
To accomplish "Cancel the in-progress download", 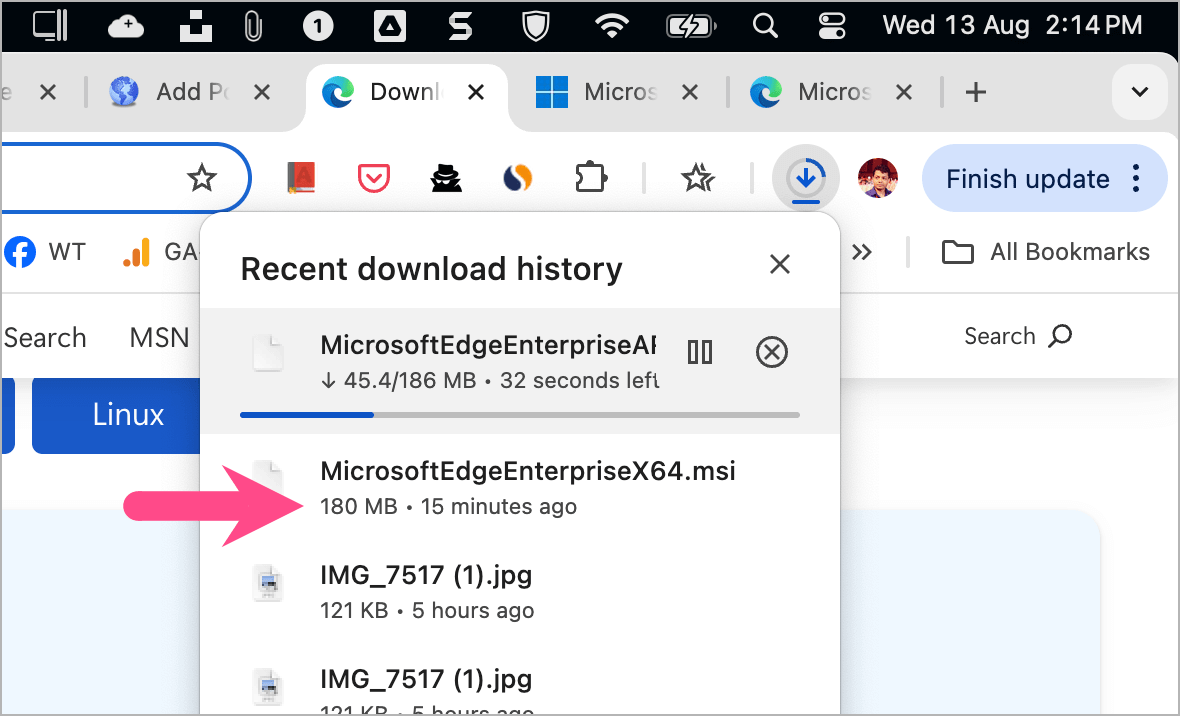I will click(771, 352).
